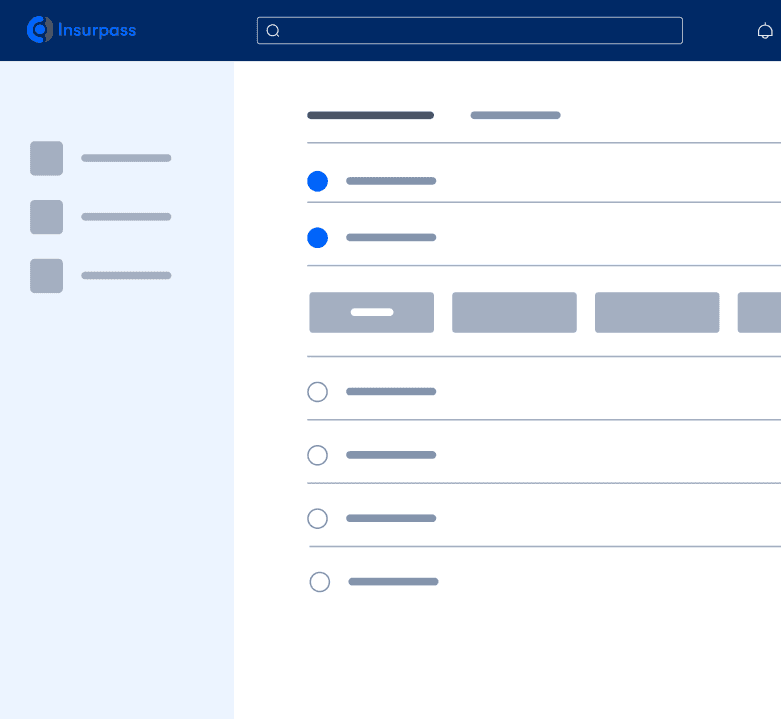This screenshot has width=781, height=719.
Task: Select the second empty radio option
Action: pos(317,455)
